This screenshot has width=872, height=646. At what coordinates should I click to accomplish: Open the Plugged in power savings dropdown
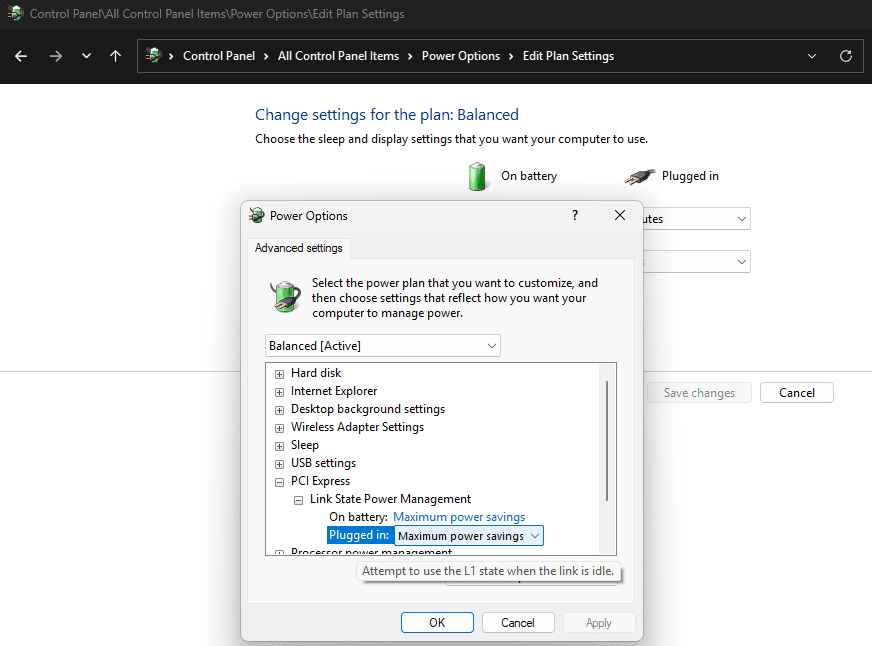[534, 536]
